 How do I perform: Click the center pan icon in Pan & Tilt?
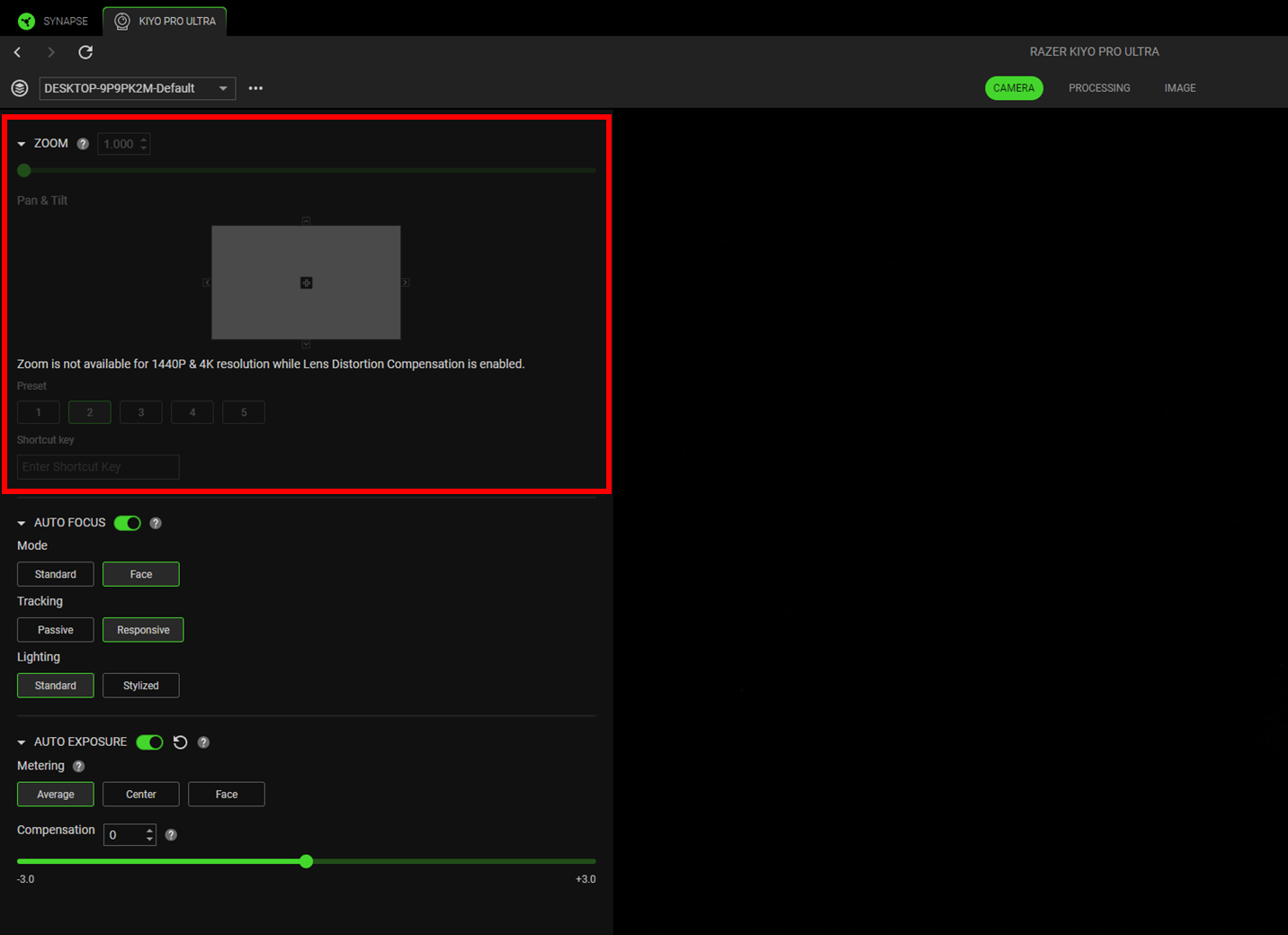tap(306, 282)
